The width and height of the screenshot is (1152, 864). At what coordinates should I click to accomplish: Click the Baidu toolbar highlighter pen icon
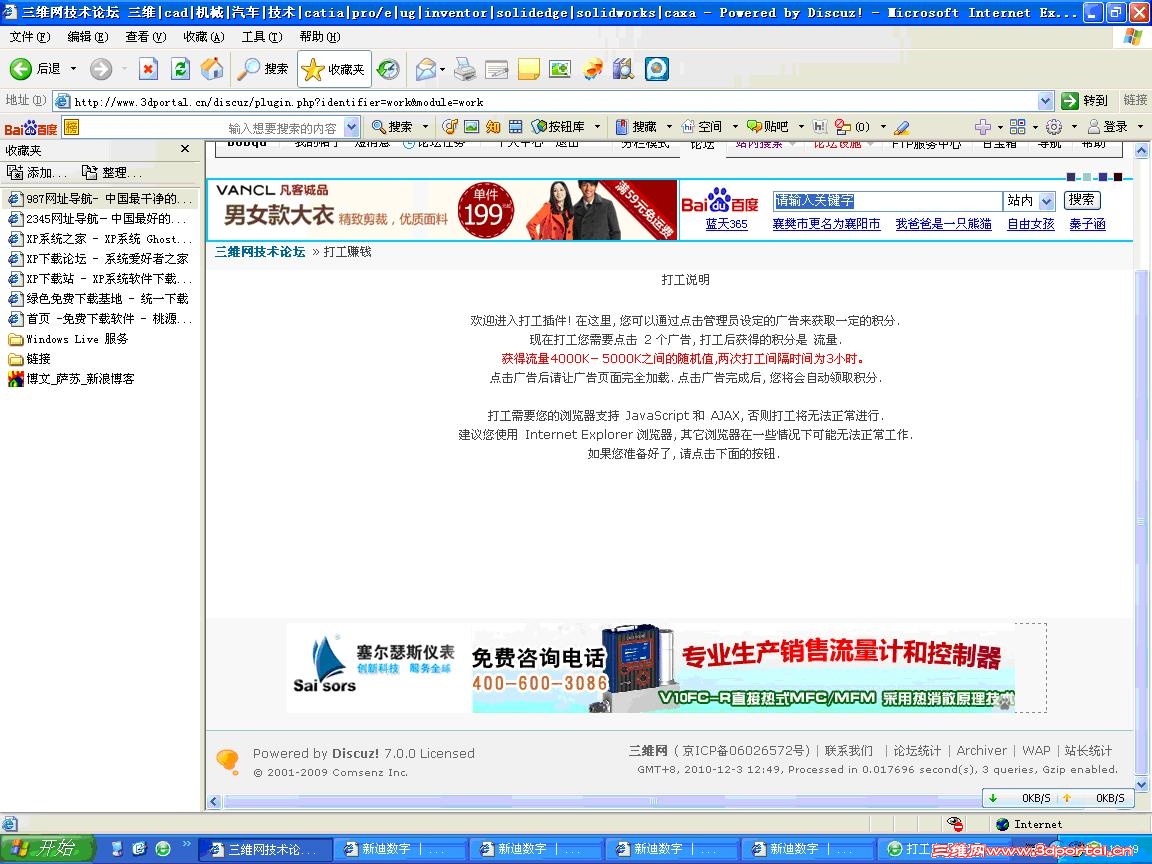click(902, 128)
